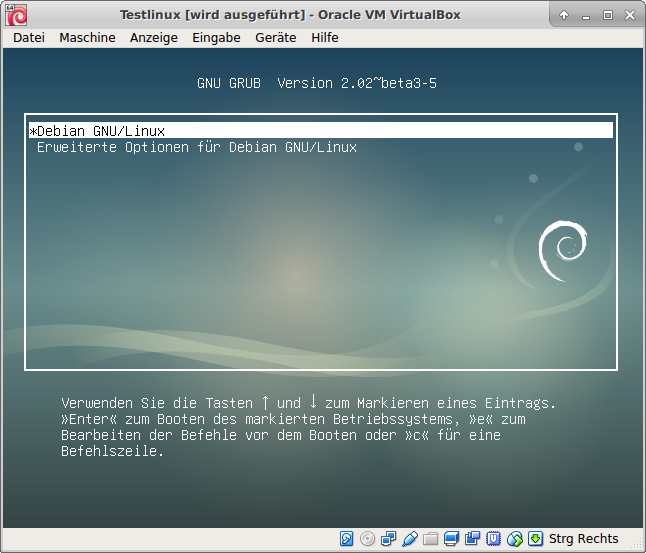
Task: Open the Anzeige menu
Action: [154, 37]
